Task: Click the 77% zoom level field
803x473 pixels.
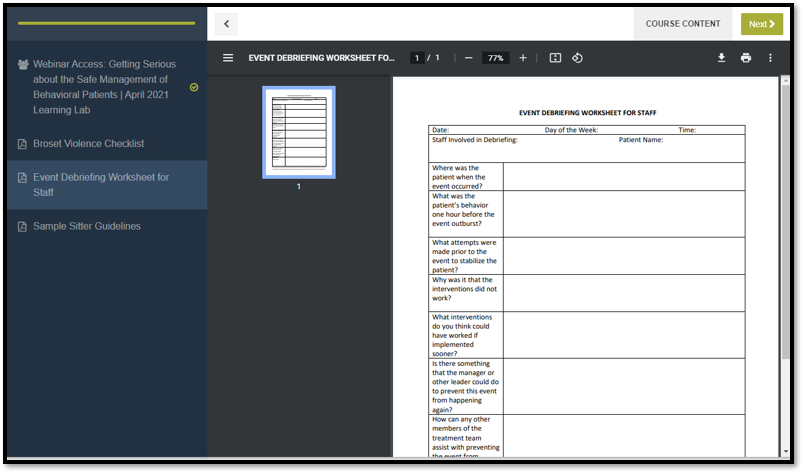Action: 495,58
